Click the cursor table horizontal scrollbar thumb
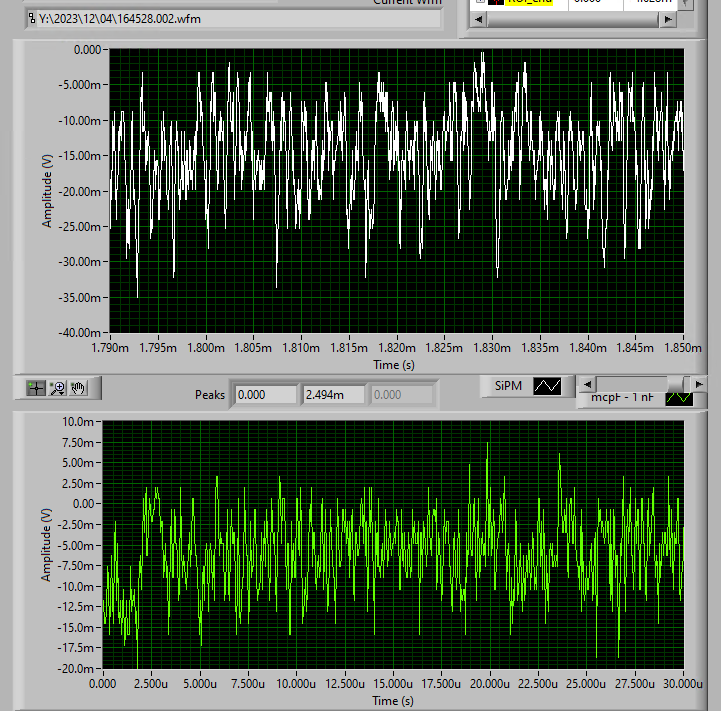This screenshot has height=711, width=721. click(573, 20)
